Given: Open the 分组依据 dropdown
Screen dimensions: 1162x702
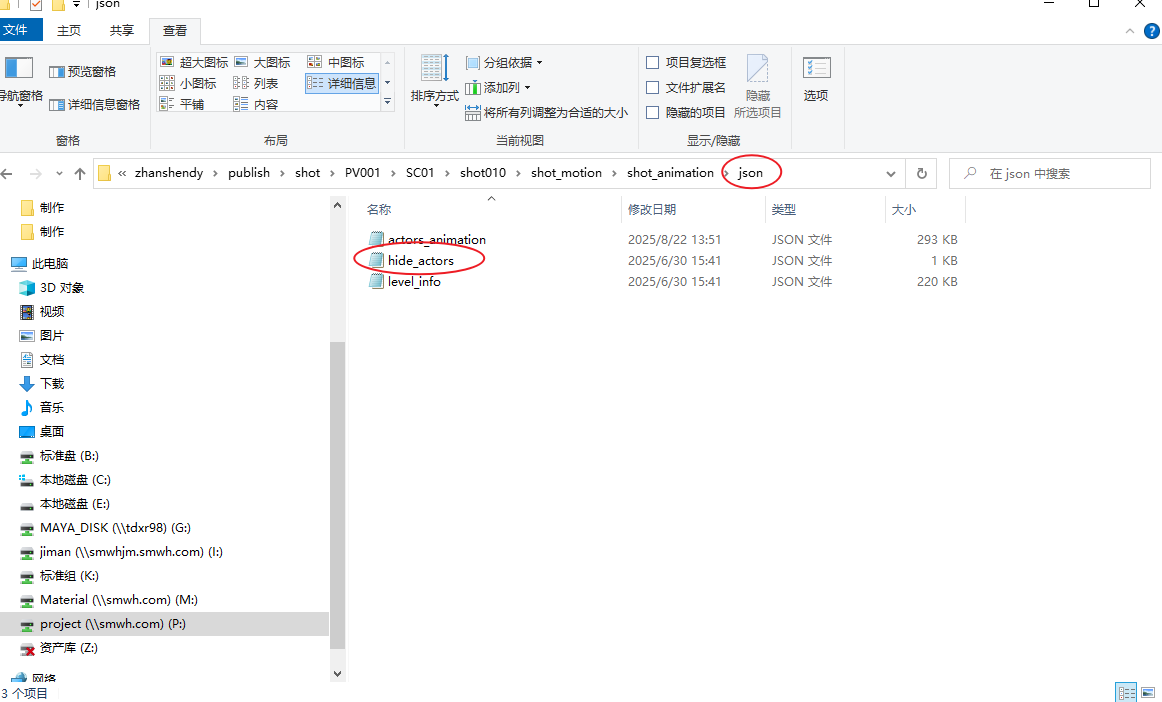Looking at the screenshot, I should coord(504,62).
